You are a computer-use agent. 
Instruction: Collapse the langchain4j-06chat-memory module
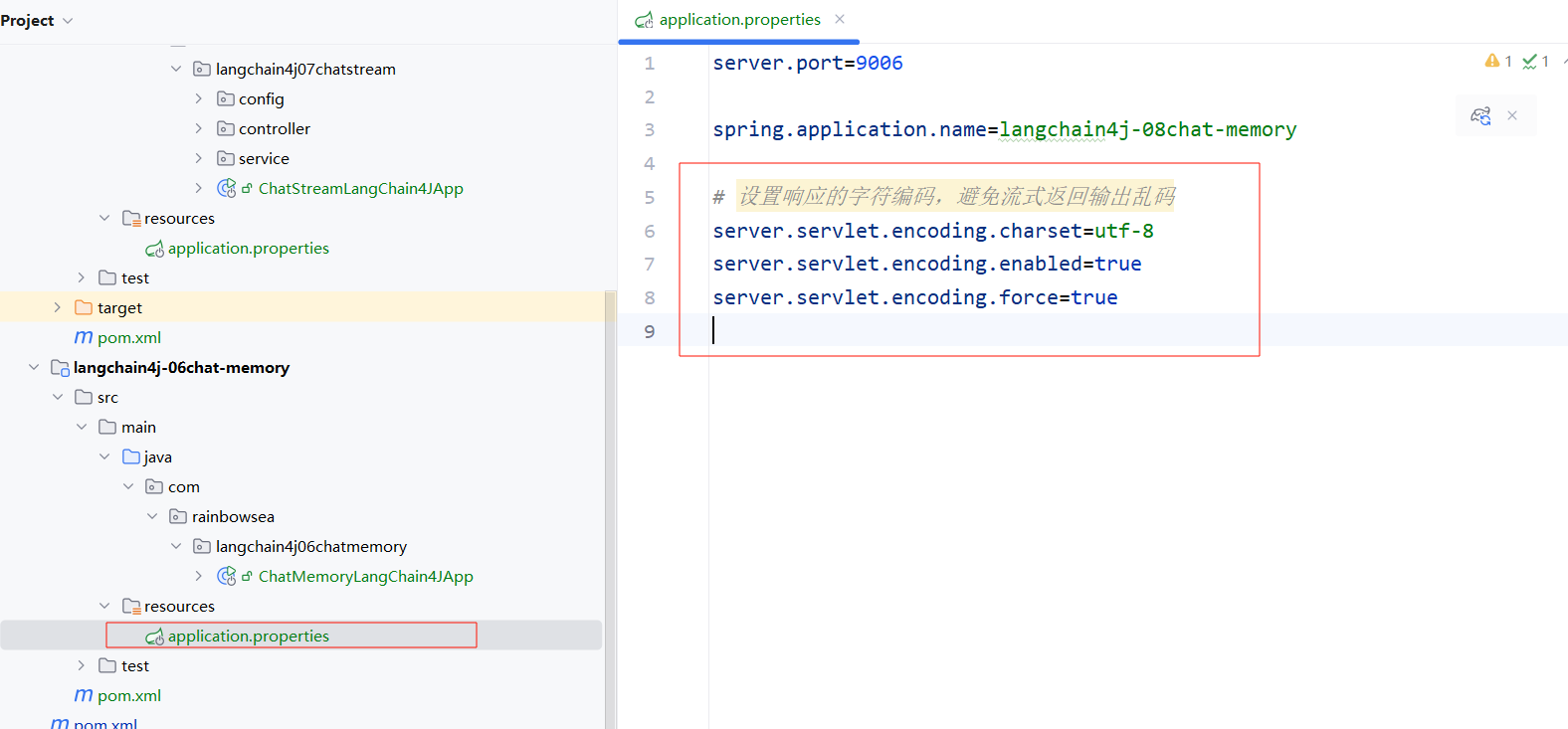(34, 367)
